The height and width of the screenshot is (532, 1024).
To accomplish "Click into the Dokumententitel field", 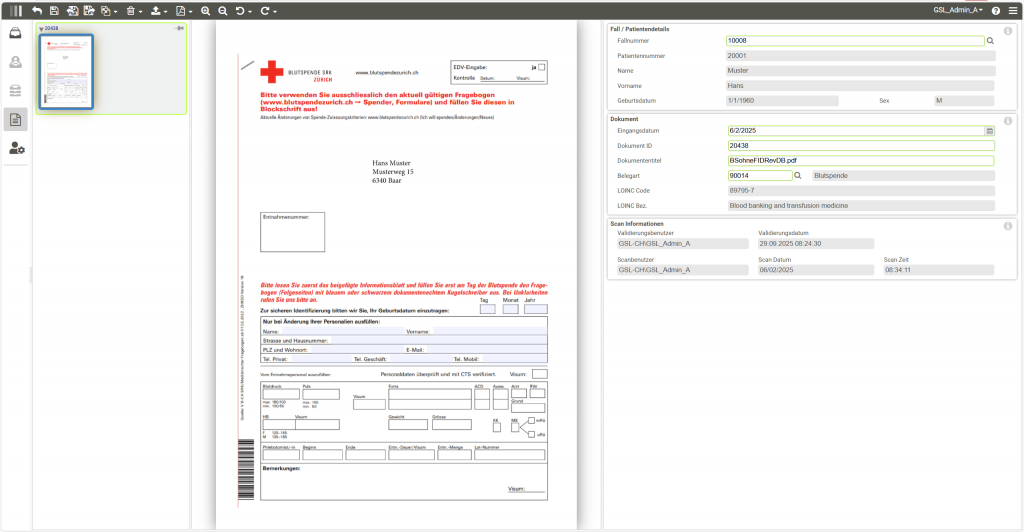I will [x=859, y=160].
